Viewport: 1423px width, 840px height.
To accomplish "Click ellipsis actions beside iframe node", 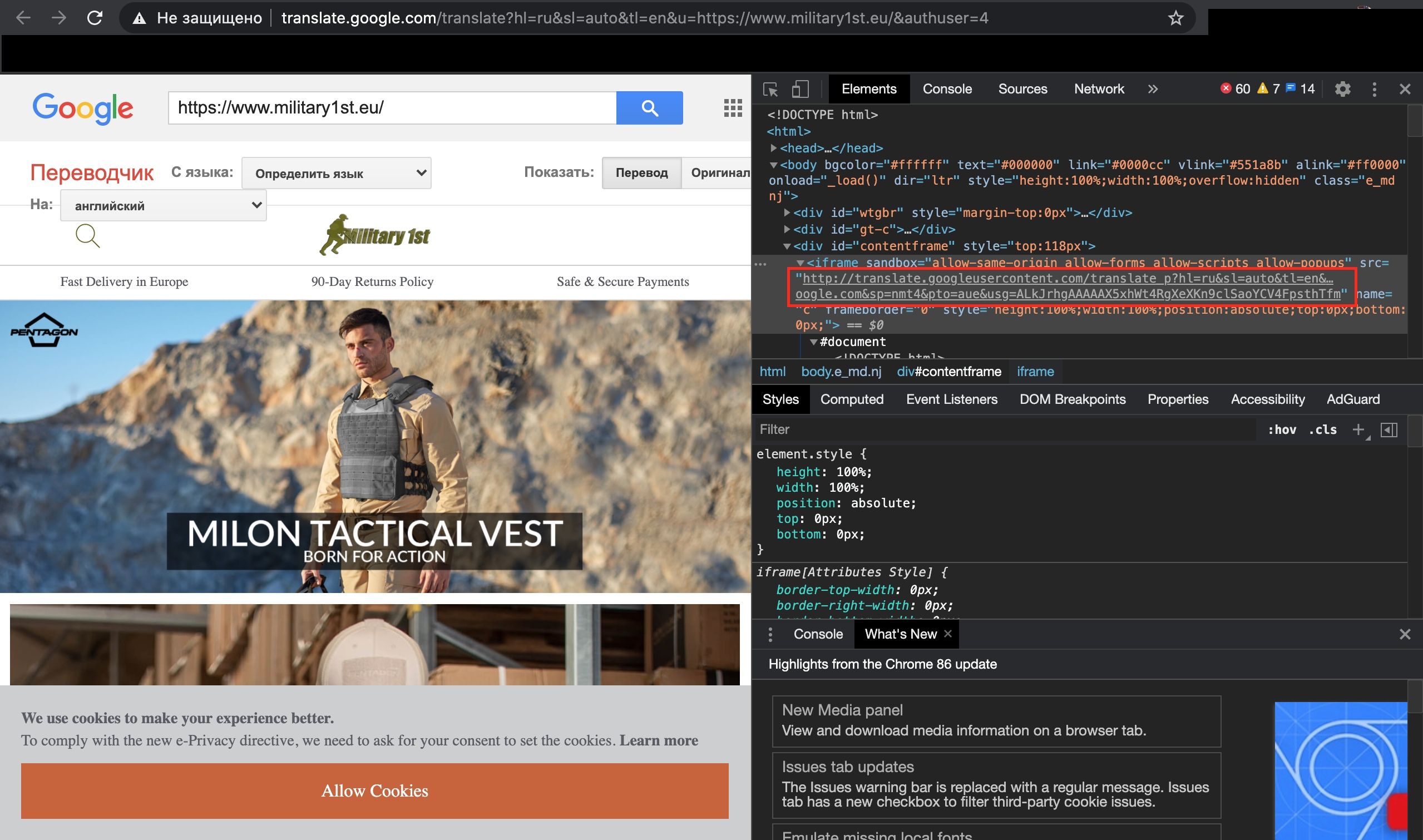I will 760,264.
